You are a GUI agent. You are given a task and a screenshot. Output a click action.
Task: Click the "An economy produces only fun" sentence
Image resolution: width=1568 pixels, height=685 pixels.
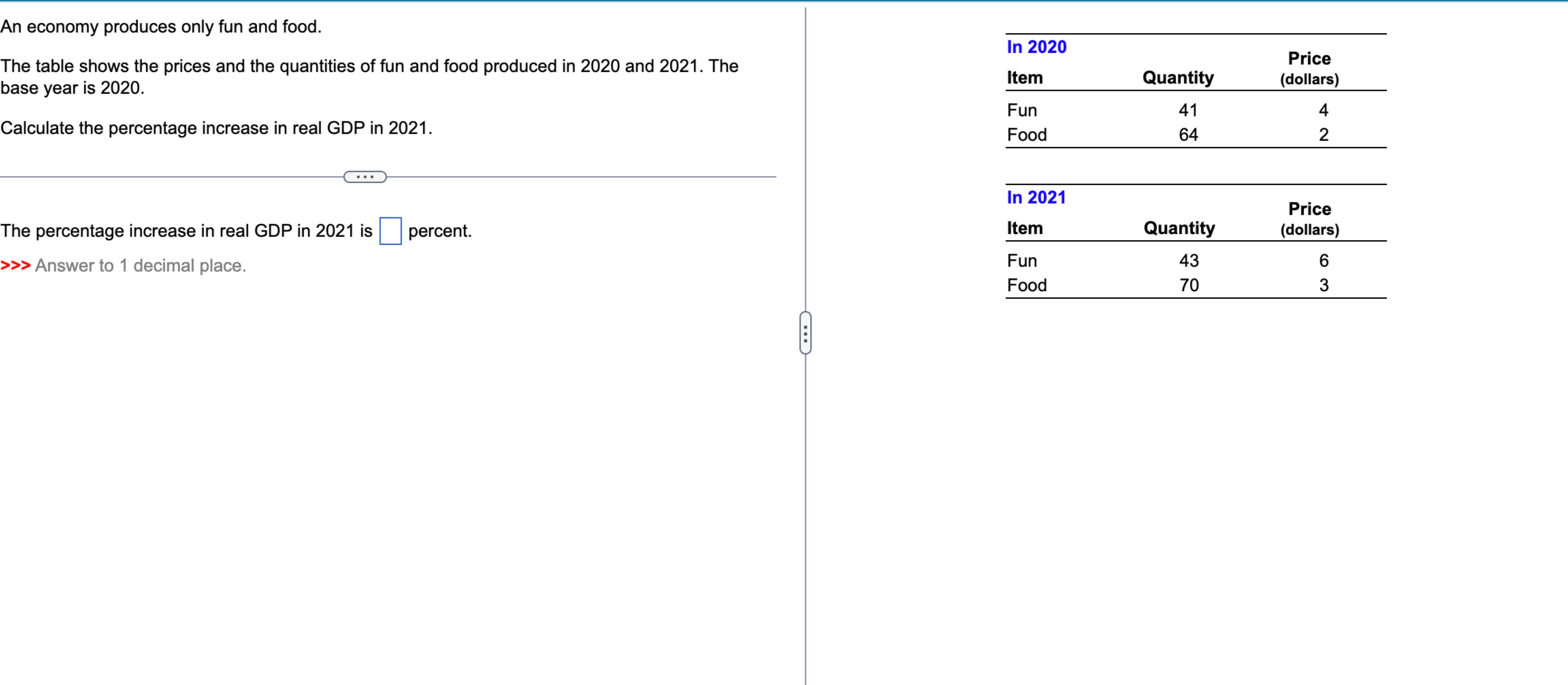pos(161,27)
